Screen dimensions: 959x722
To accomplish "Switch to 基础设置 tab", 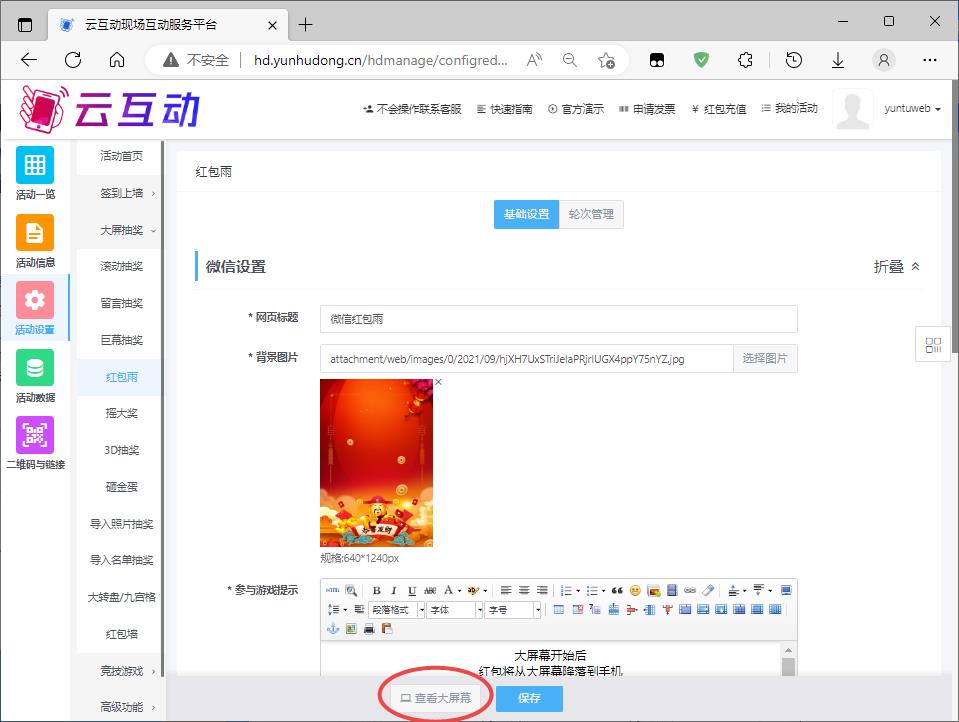I will point(526,214).
